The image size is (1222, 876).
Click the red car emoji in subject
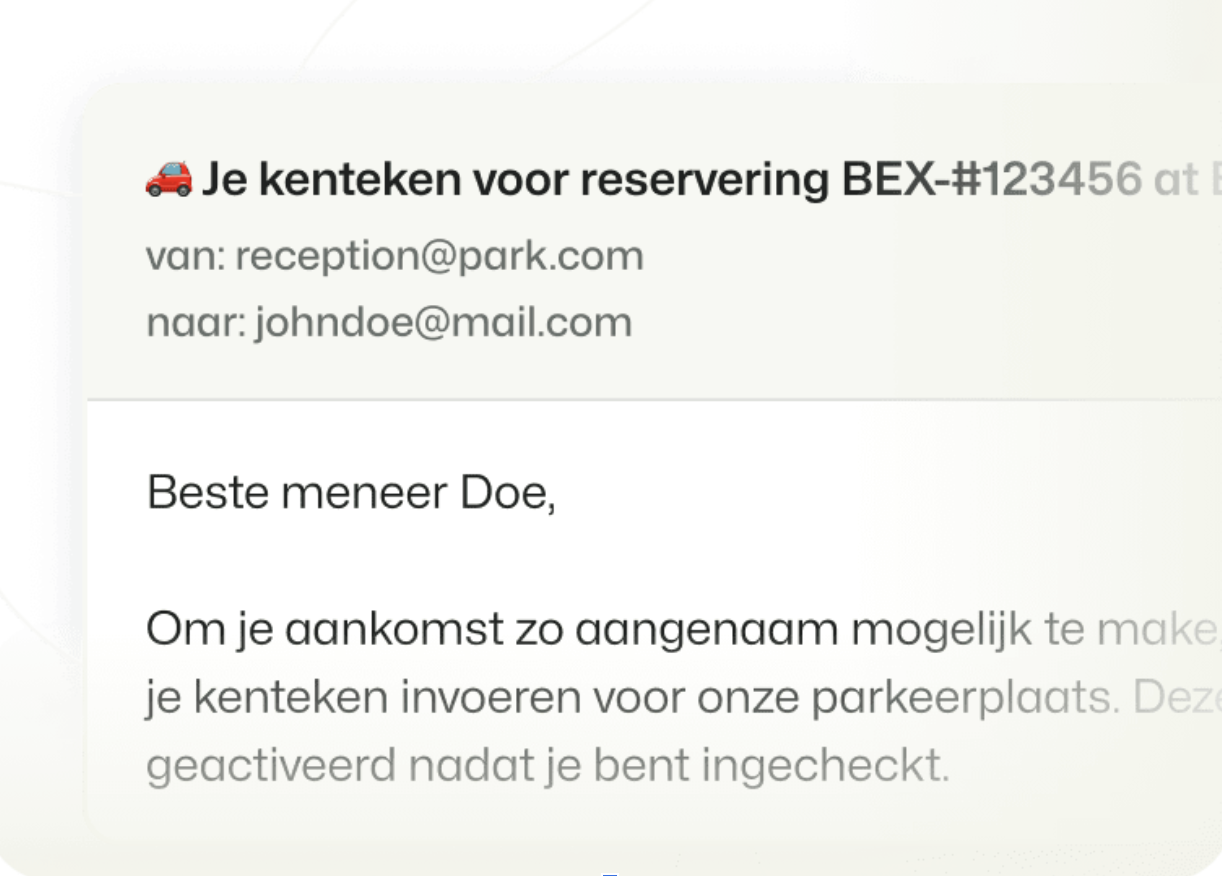tap(169, 180)
